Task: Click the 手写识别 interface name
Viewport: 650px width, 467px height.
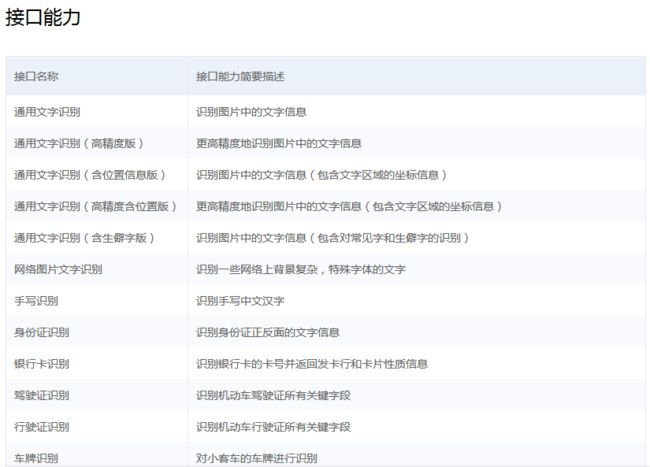Action: click(x=36, y=300)
